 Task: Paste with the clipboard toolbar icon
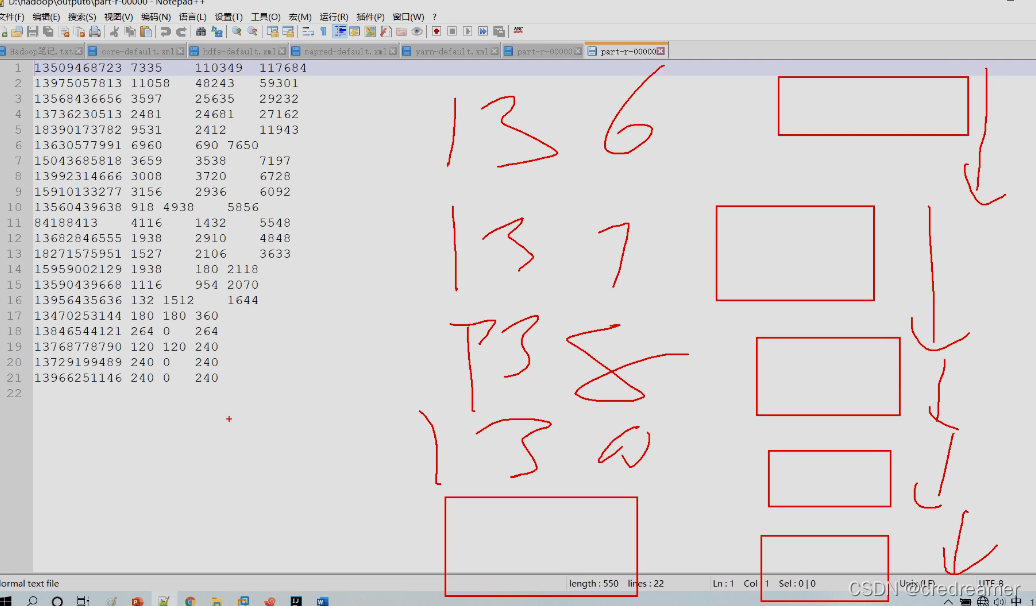[146, 31]
